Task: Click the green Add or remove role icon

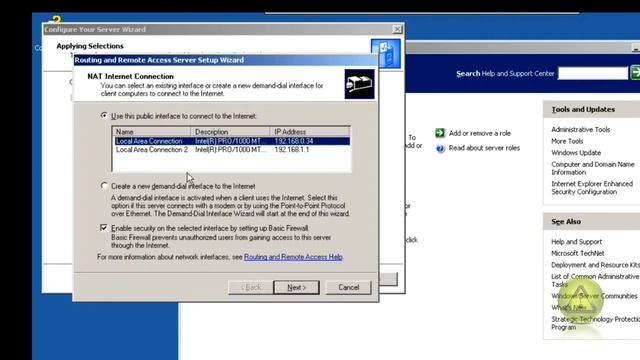Action: click(x=440, y=133)
